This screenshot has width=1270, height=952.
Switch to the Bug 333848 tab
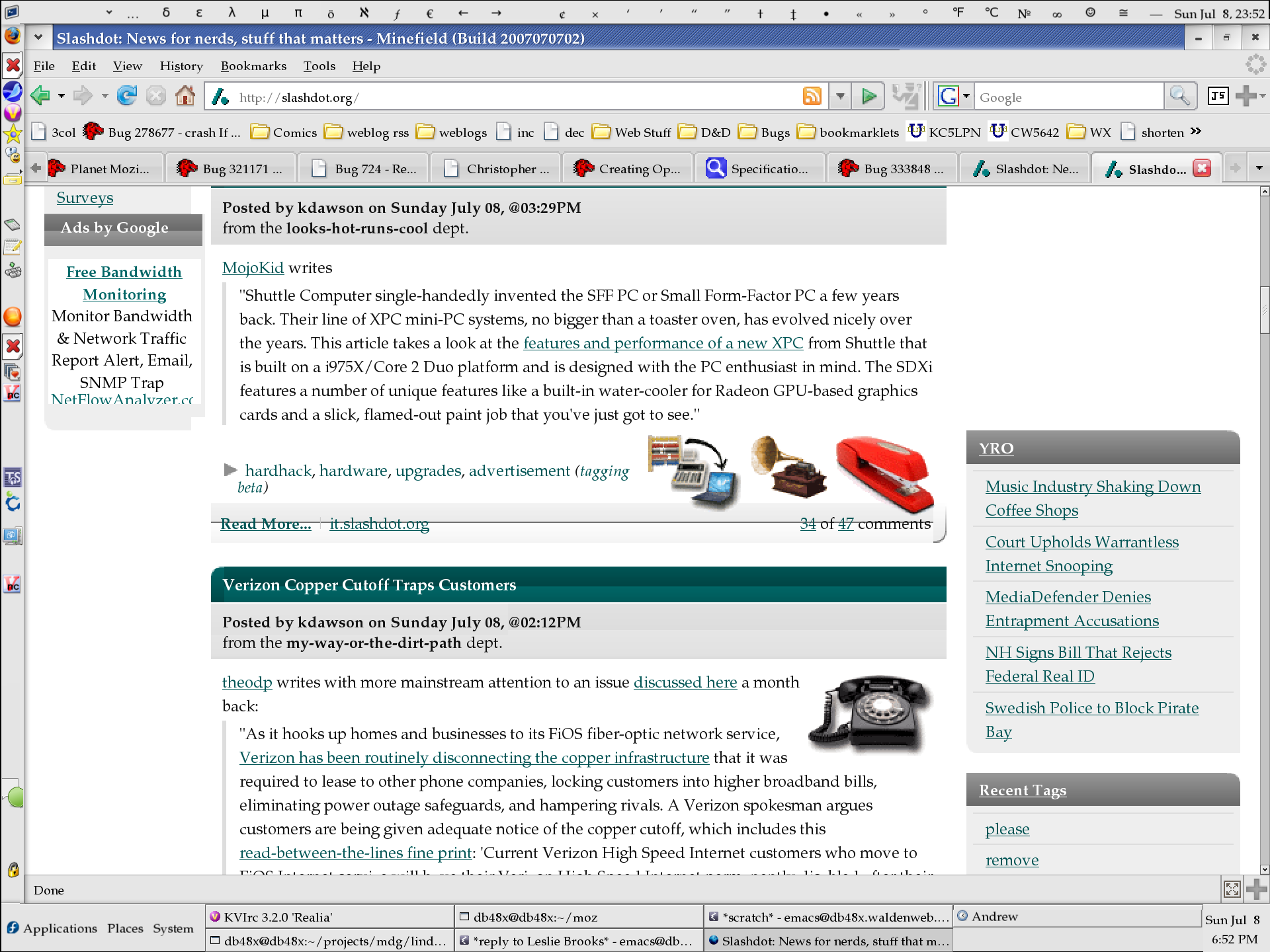click(x=892, y=169)
